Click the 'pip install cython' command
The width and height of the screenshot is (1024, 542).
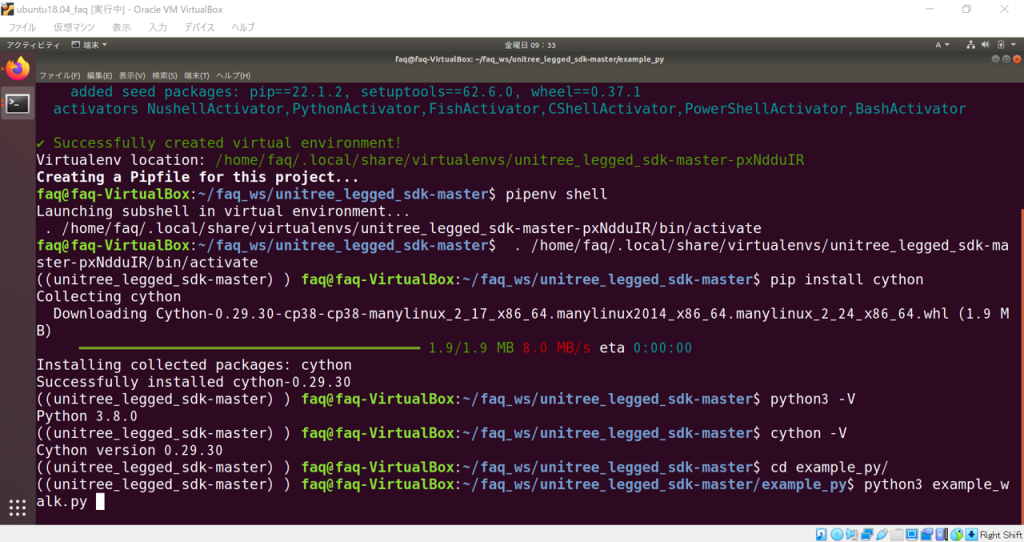click(x=846, y=279)
